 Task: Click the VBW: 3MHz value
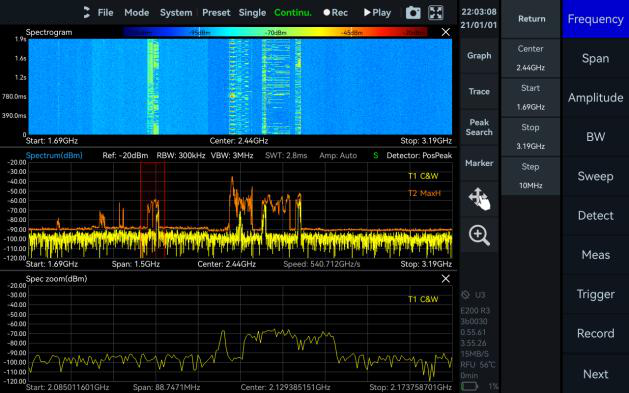pyautogui.click(x=232, y=156)
